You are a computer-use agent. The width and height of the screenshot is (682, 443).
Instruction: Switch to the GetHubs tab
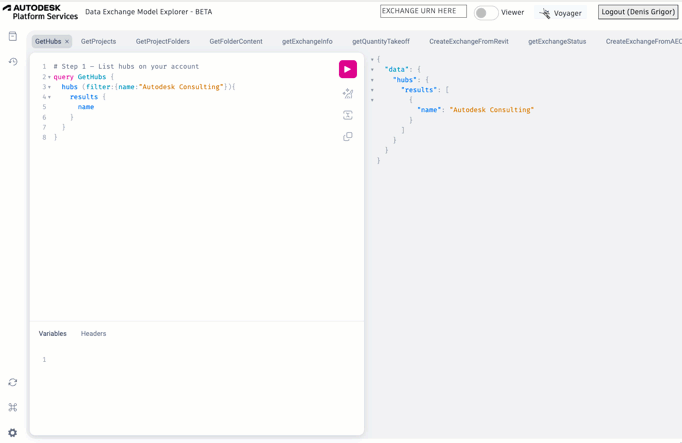pyautogui.click(x=48, y=41)
